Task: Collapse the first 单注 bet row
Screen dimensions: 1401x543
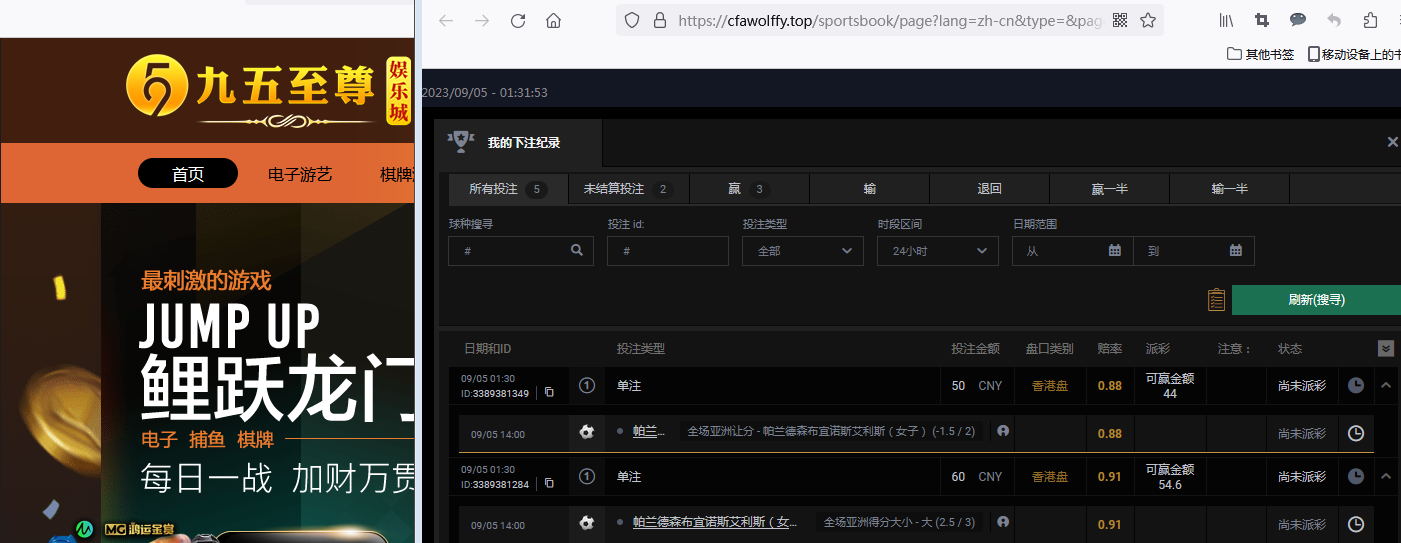Action: coord(1386,385)
